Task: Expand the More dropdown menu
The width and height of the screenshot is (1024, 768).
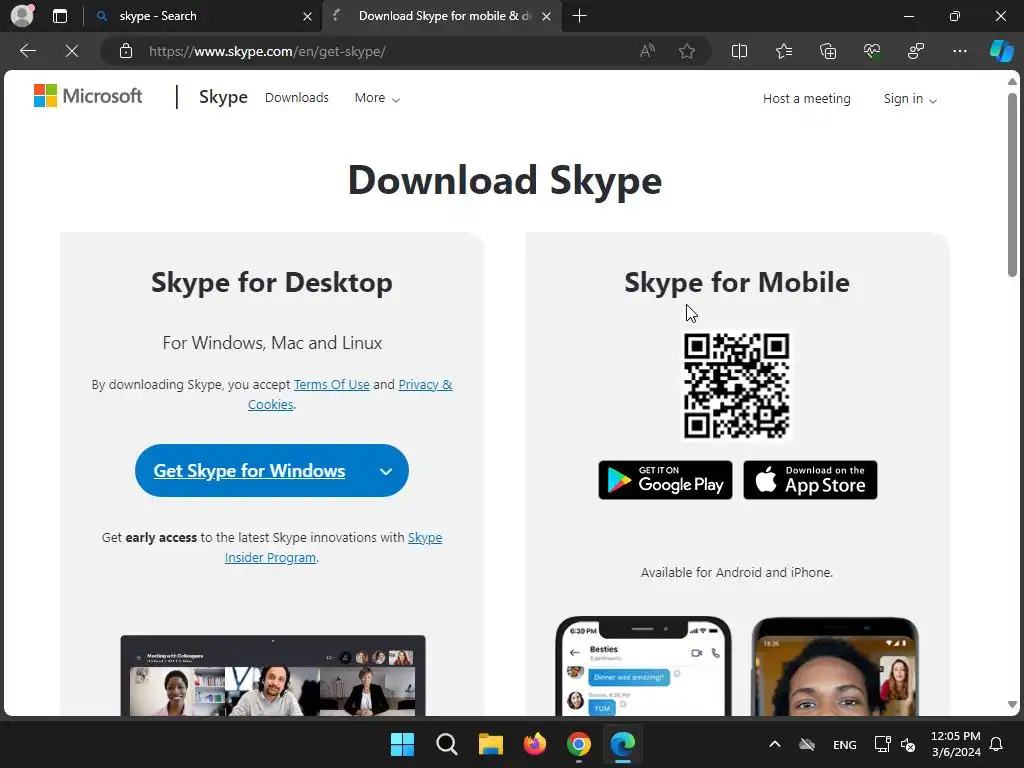Action: pos(377,98)
